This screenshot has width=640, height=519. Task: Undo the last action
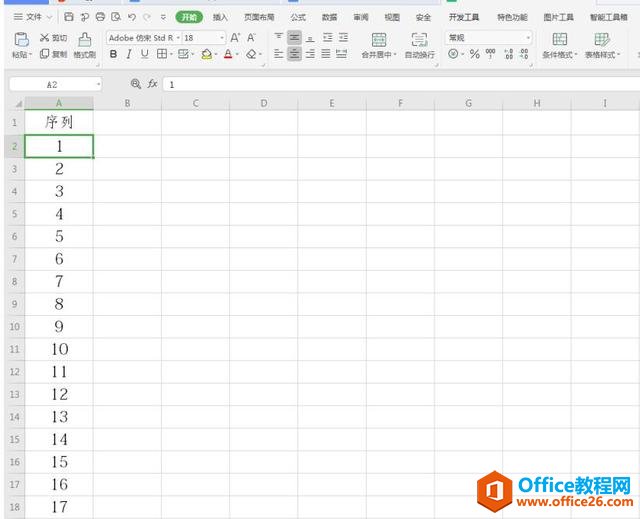pos(131,17)
